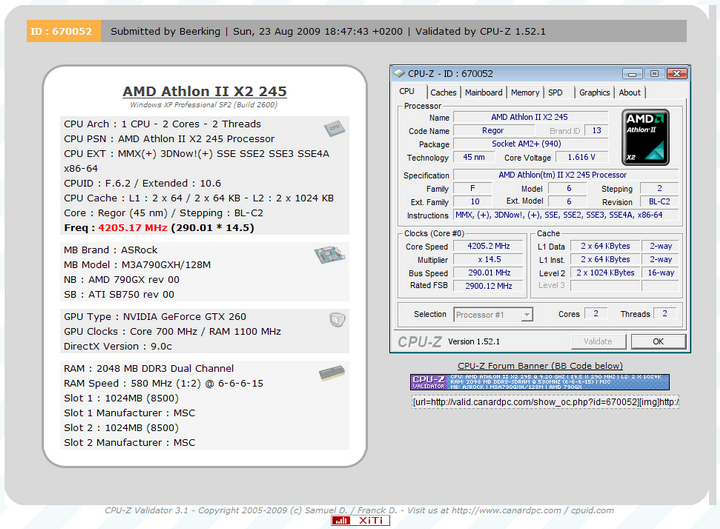This screenshot has width=720, height=529.
Task: Click the L1 Inst. value 2 x 64 KBytes
Action: (x=605, y=259)
